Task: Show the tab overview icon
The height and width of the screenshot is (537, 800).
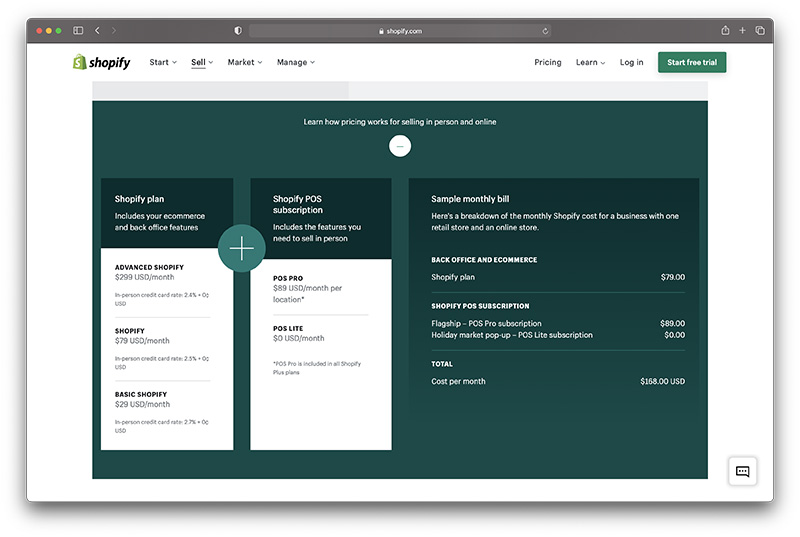Action: [x=760, y=31]
